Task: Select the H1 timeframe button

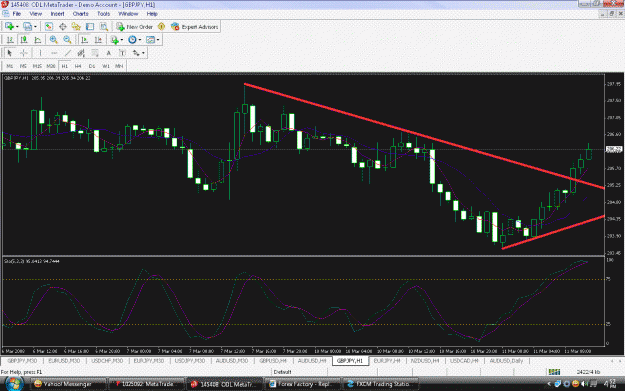Action: (x=65, y=66)
